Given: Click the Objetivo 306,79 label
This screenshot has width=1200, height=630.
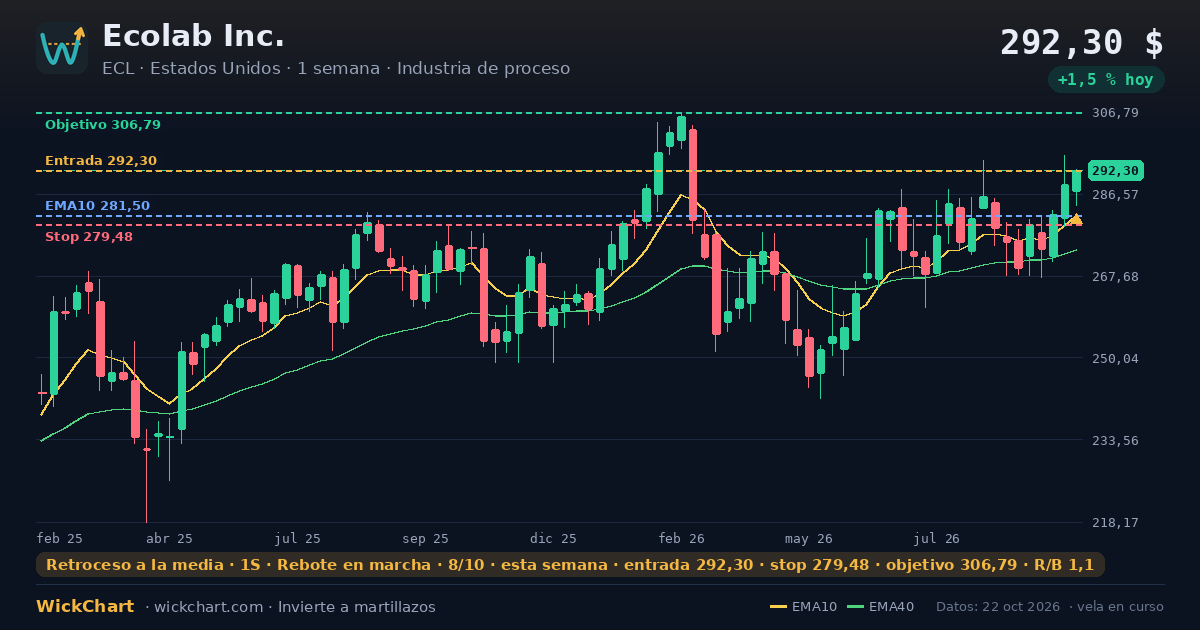Looking at the screenshot, I should click(103, 125).
